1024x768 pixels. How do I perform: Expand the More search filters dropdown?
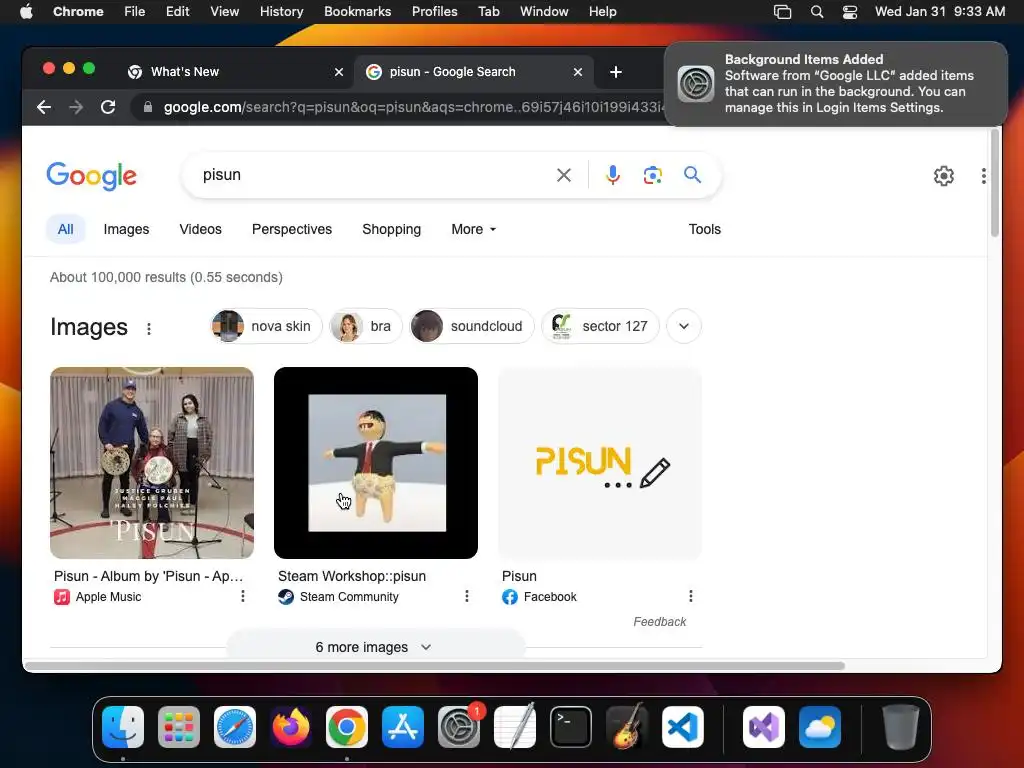(473, 229)
